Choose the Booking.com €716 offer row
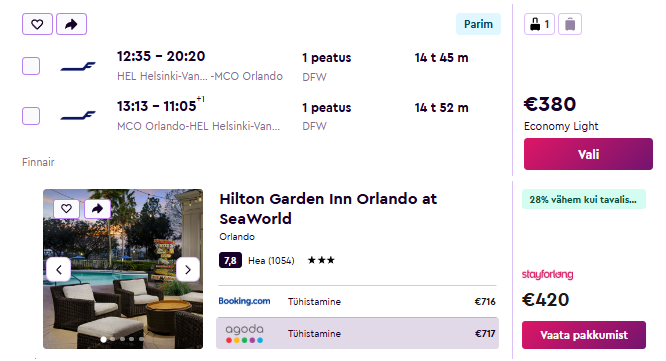 coord(357,302)
